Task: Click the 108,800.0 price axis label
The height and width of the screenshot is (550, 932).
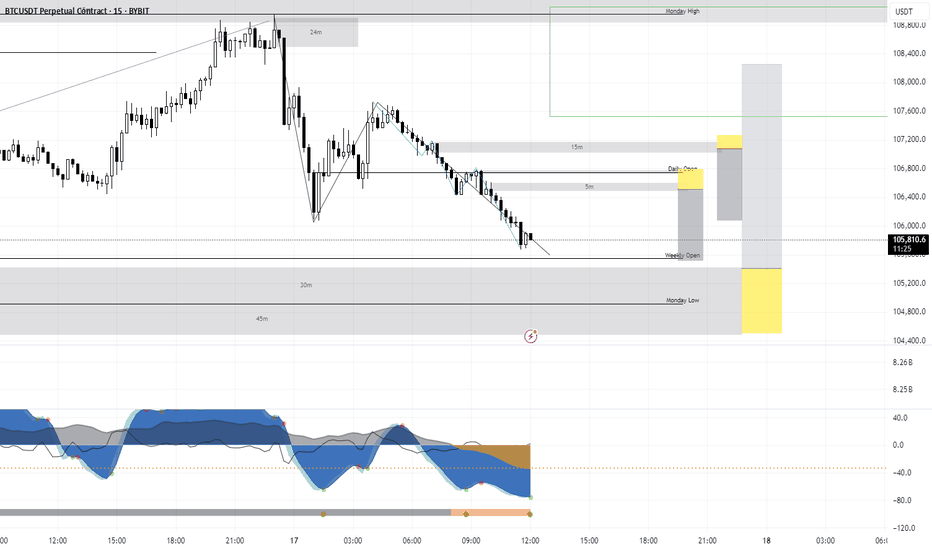Action: (x=909, y=25)
